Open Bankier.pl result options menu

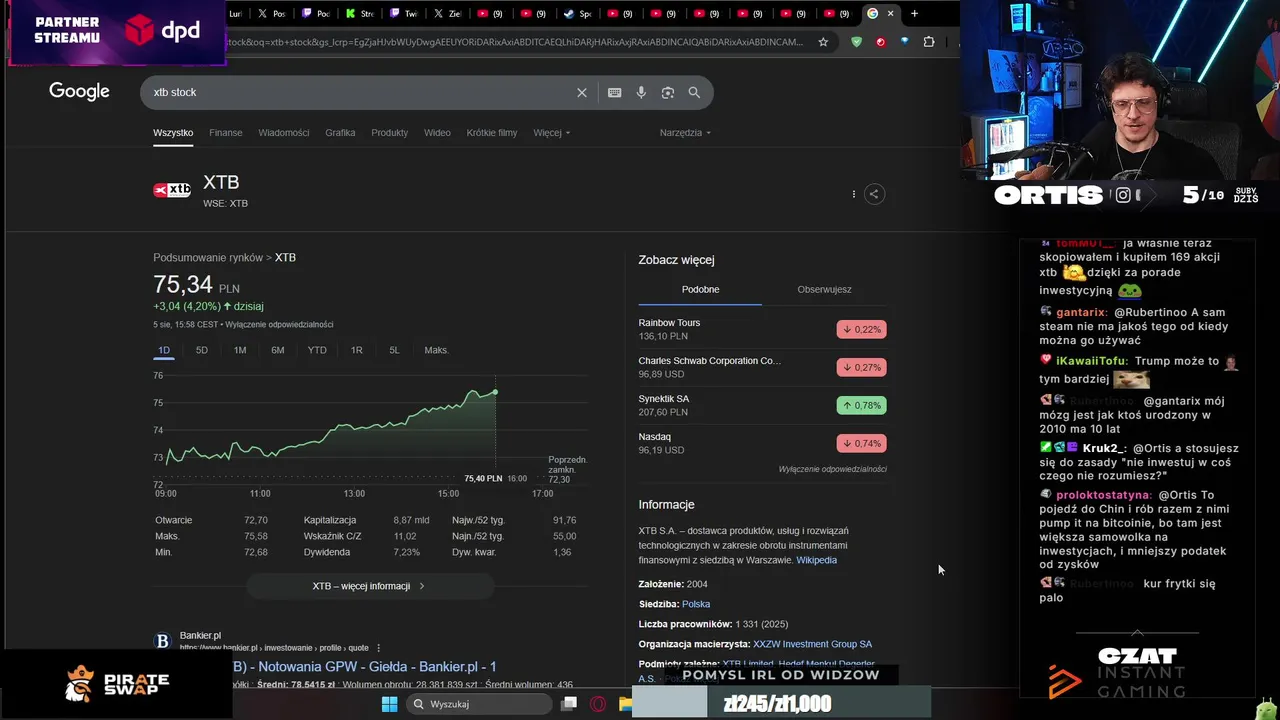pos(378,648)
